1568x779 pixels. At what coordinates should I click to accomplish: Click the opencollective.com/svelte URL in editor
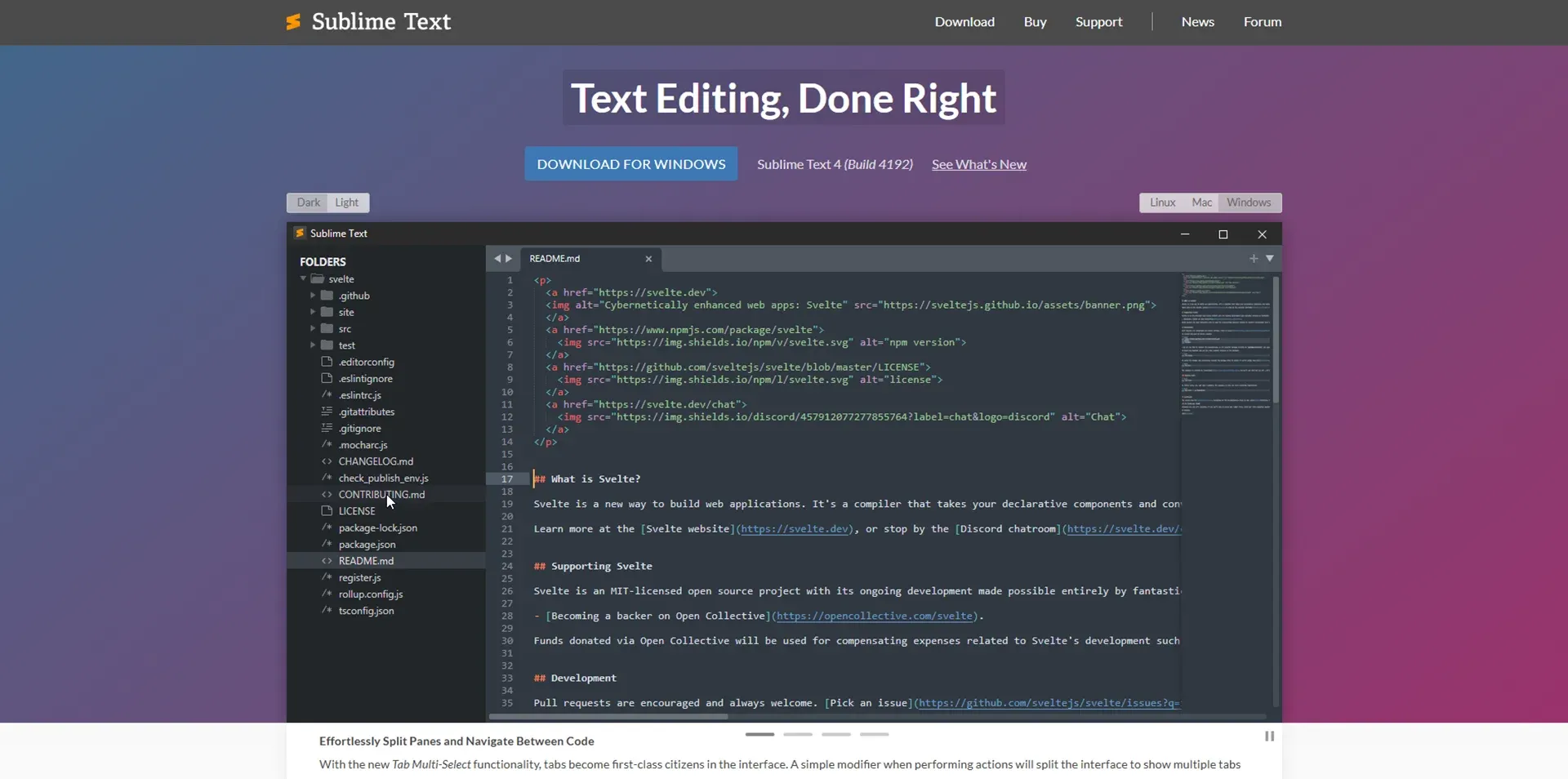pos(874,617)
